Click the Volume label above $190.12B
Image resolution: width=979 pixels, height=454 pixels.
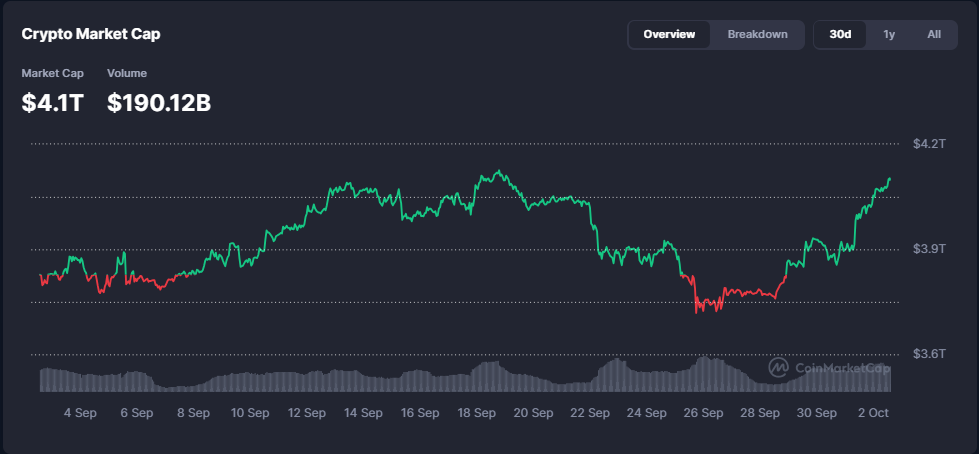point(127,73)
